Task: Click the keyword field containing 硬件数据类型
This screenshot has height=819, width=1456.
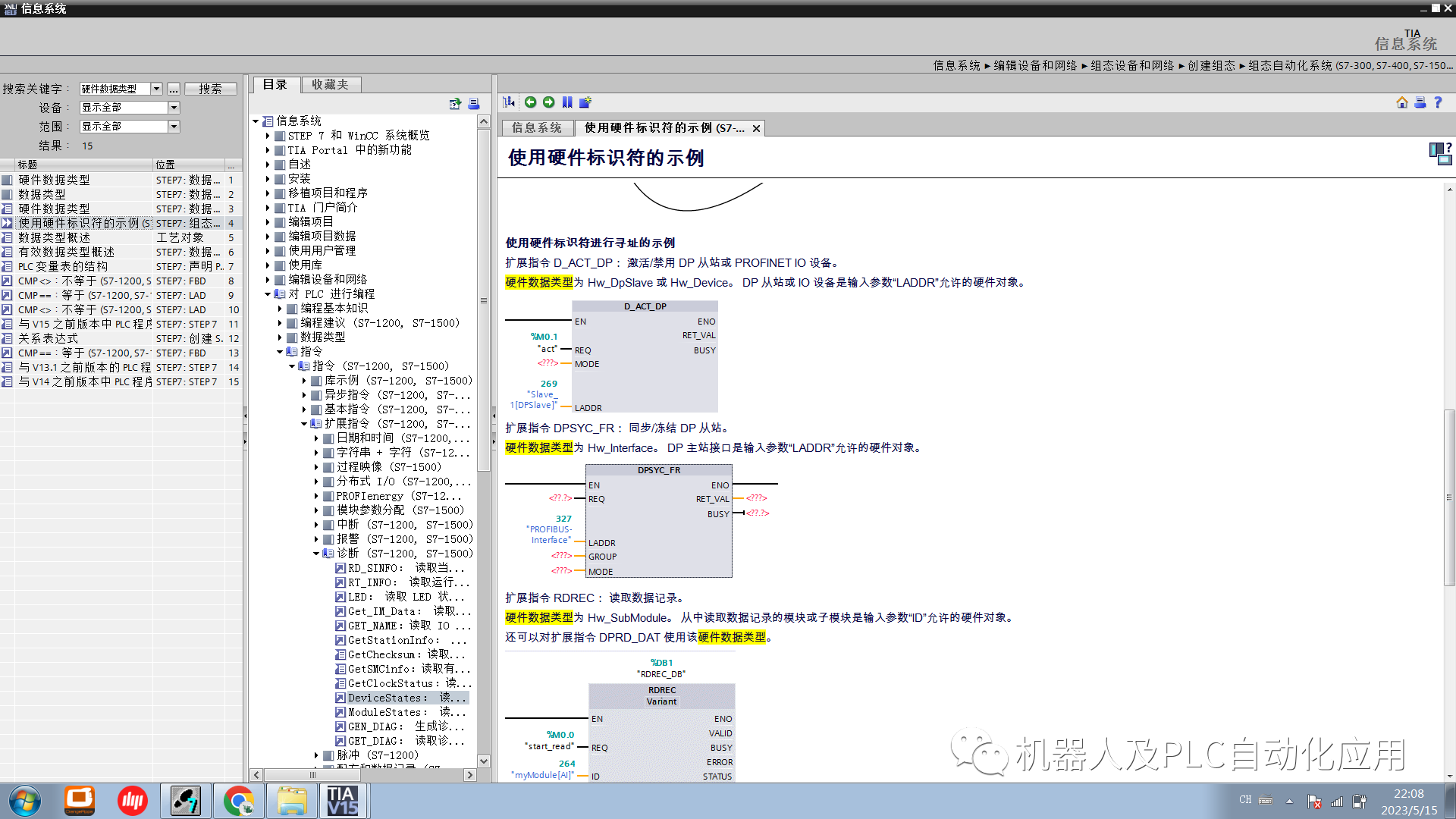Action: pos(115,89)
